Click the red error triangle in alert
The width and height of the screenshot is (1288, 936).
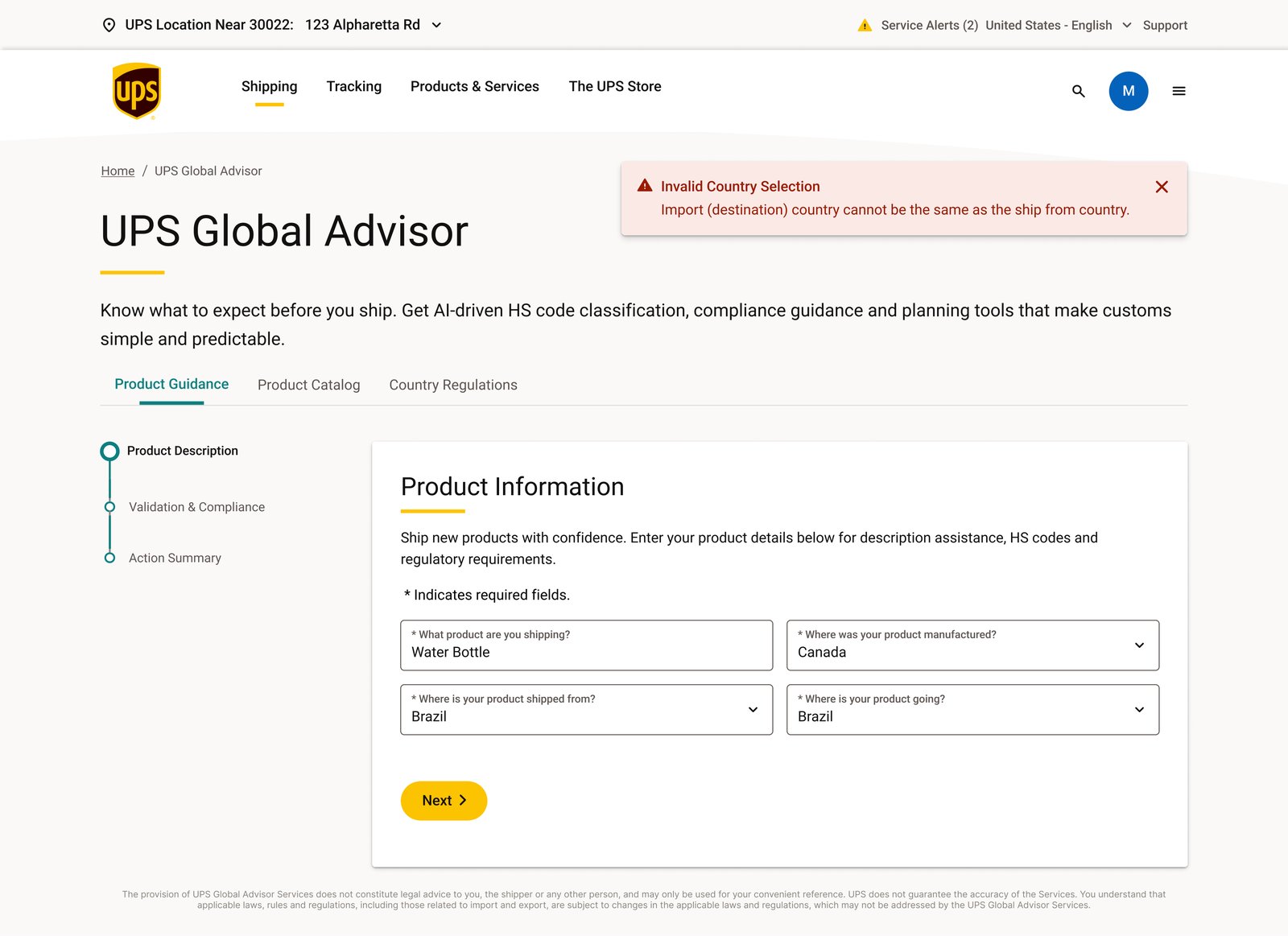[x=645, y=186]
